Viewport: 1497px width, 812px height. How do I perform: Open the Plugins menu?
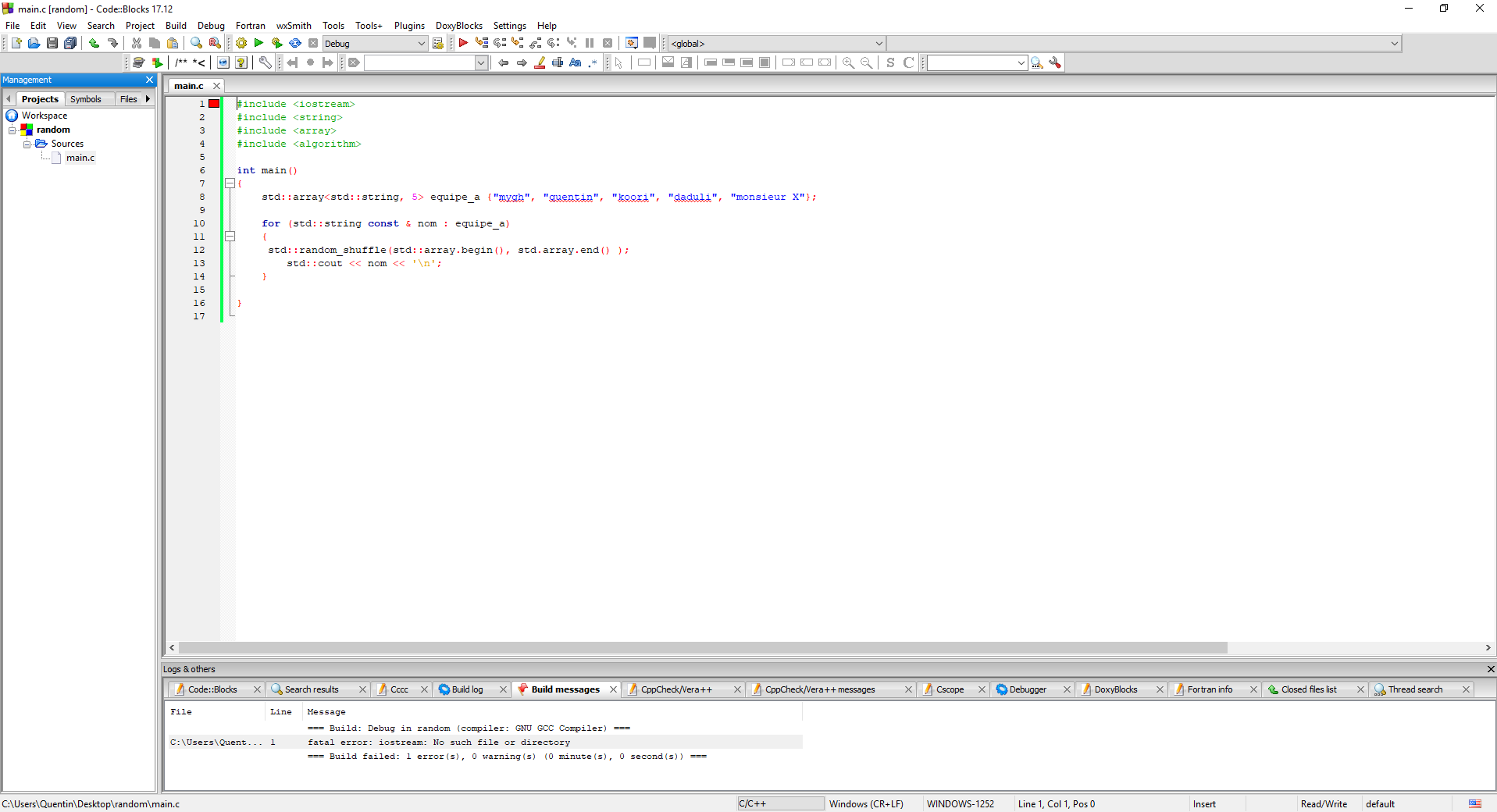pyautogui.click(x=409, y=26)
